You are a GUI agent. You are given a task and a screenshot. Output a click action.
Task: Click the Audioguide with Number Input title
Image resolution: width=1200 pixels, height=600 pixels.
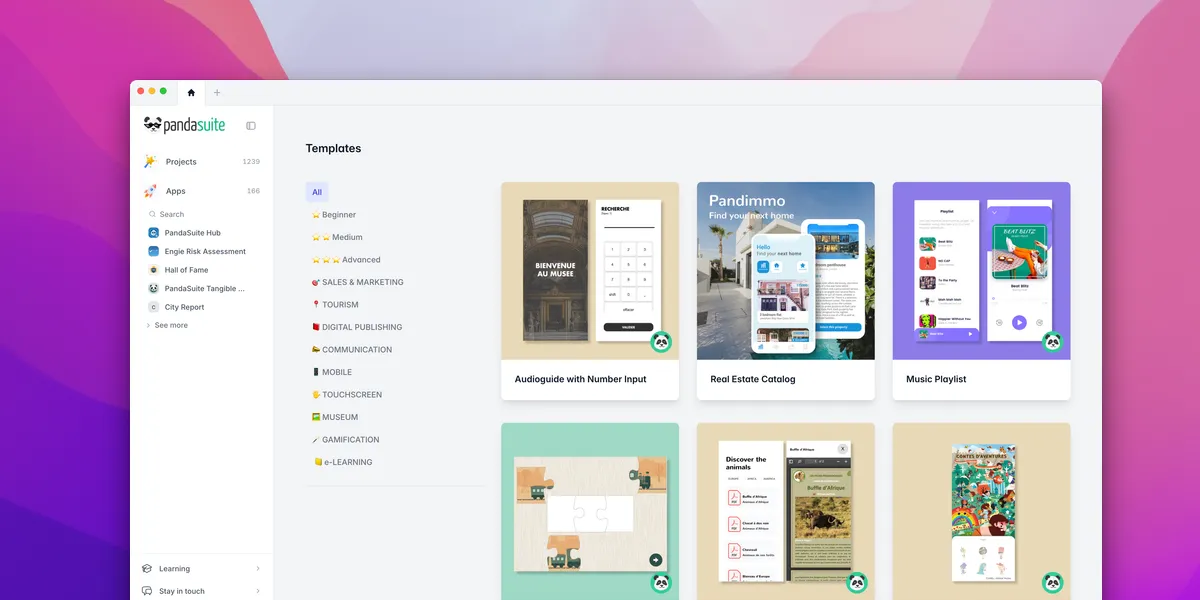(580, 380)
